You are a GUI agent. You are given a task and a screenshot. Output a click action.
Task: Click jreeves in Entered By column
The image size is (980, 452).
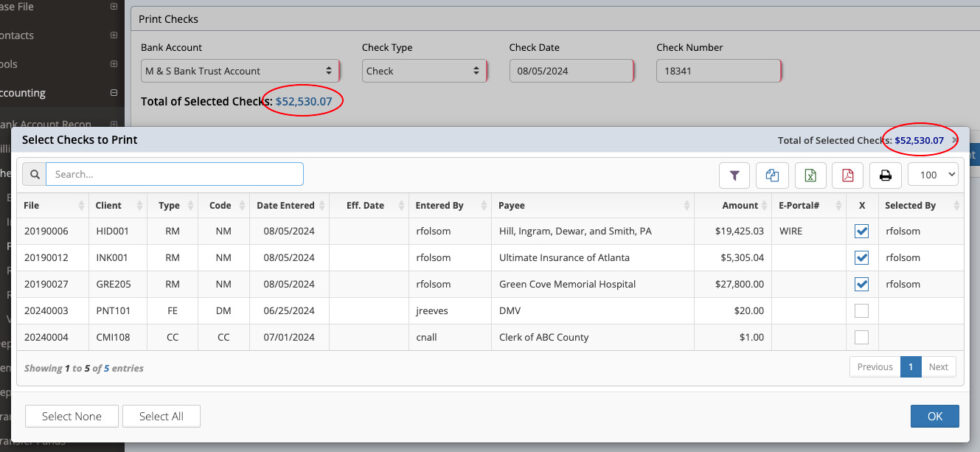click(431, 311)
